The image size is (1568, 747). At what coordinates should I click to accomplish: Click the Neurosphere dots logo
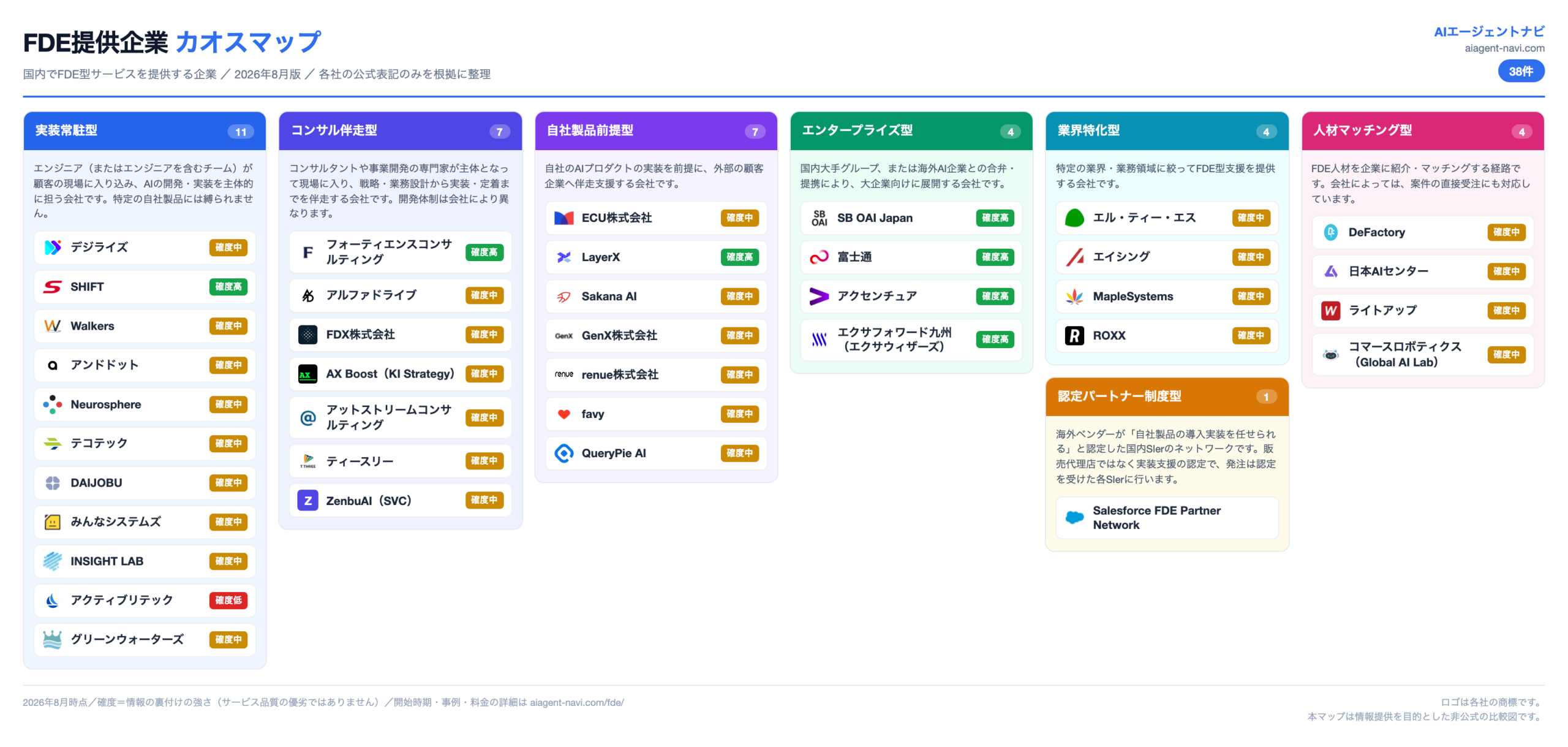coord(53,404)
